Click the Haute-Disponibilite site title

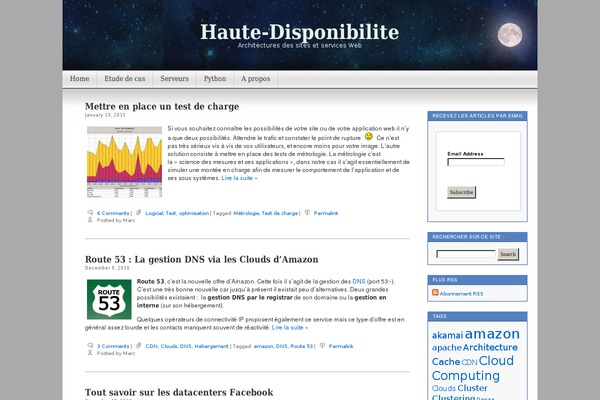pyautogui.click(x=299, y=32)
